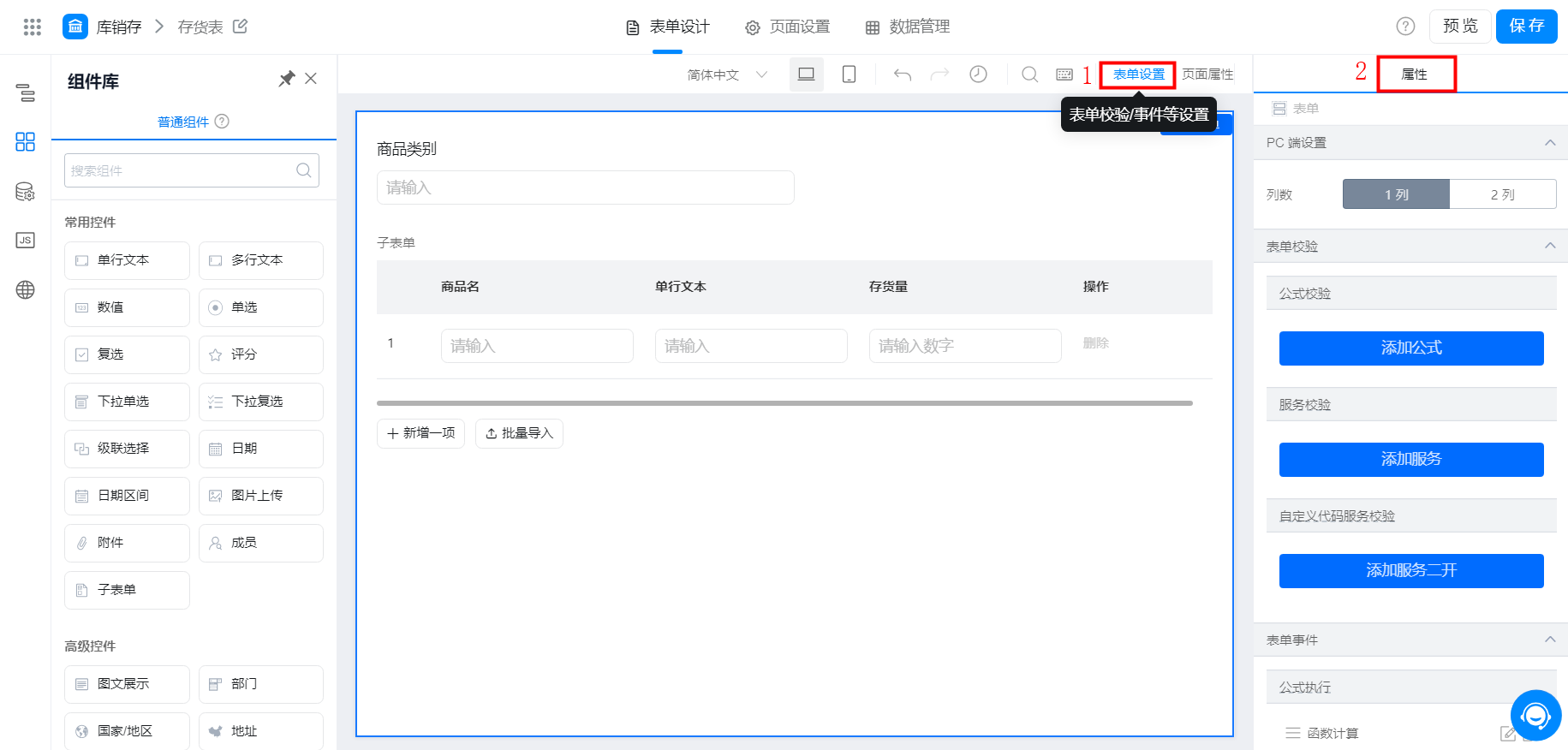Screen dimensions: 1568x750
Task: Open the 简体中文 language dropdown
Action: pos(727,75)
